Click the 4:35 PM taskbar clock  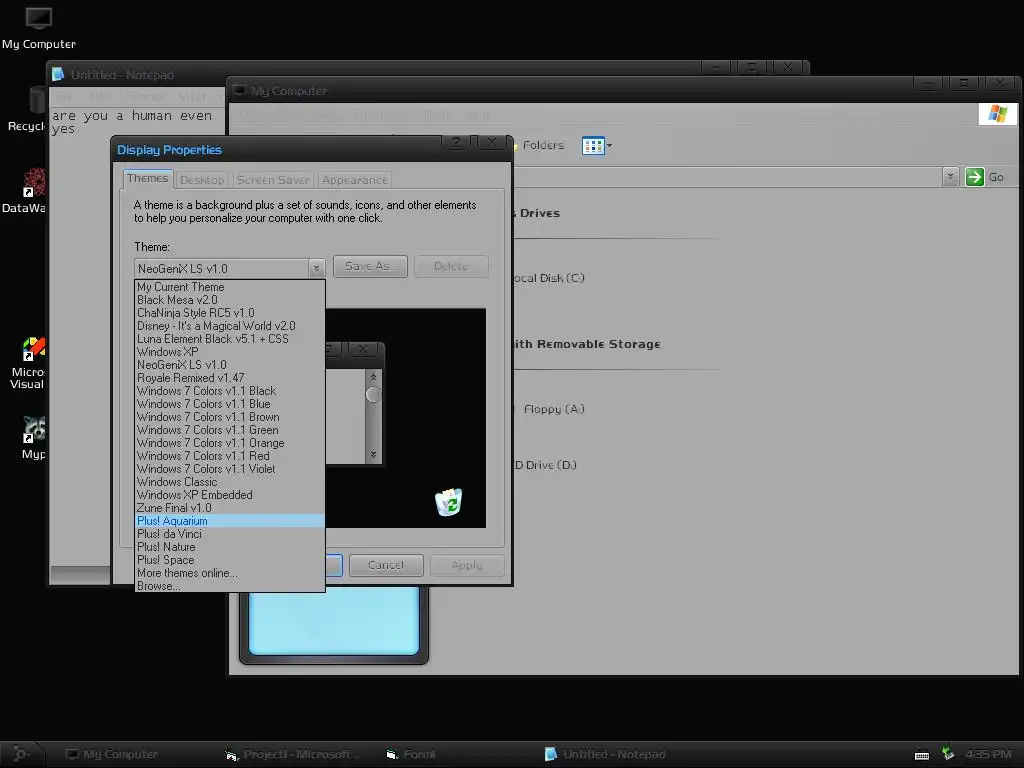click(988, 754)
